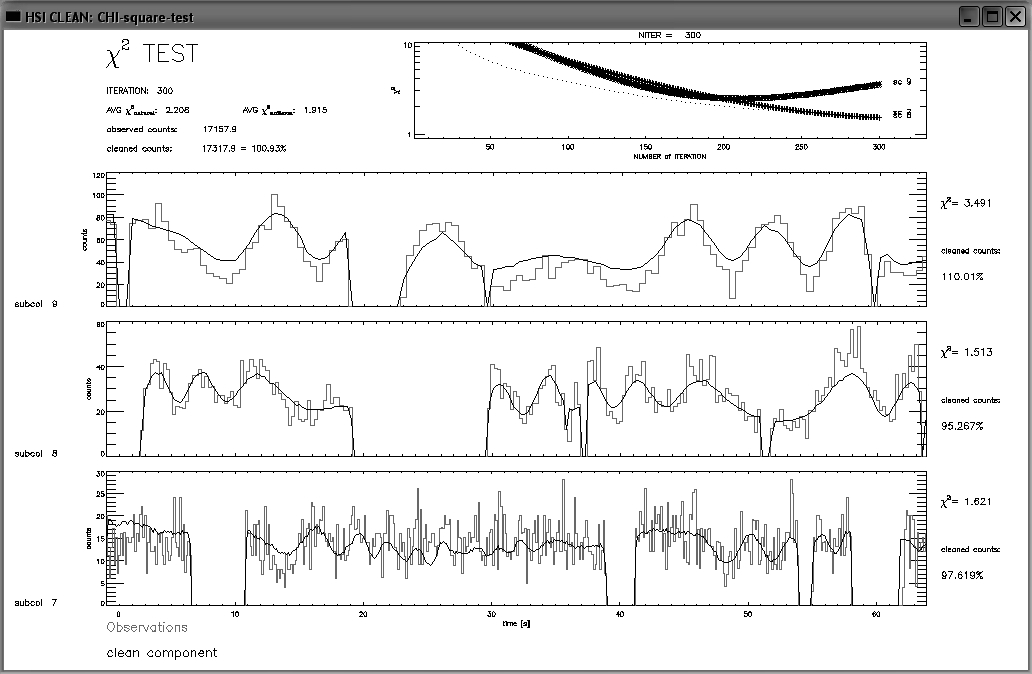Maximize the CHI-square-test window
Screen dimensions: 1032x674
tap(992, 16)
